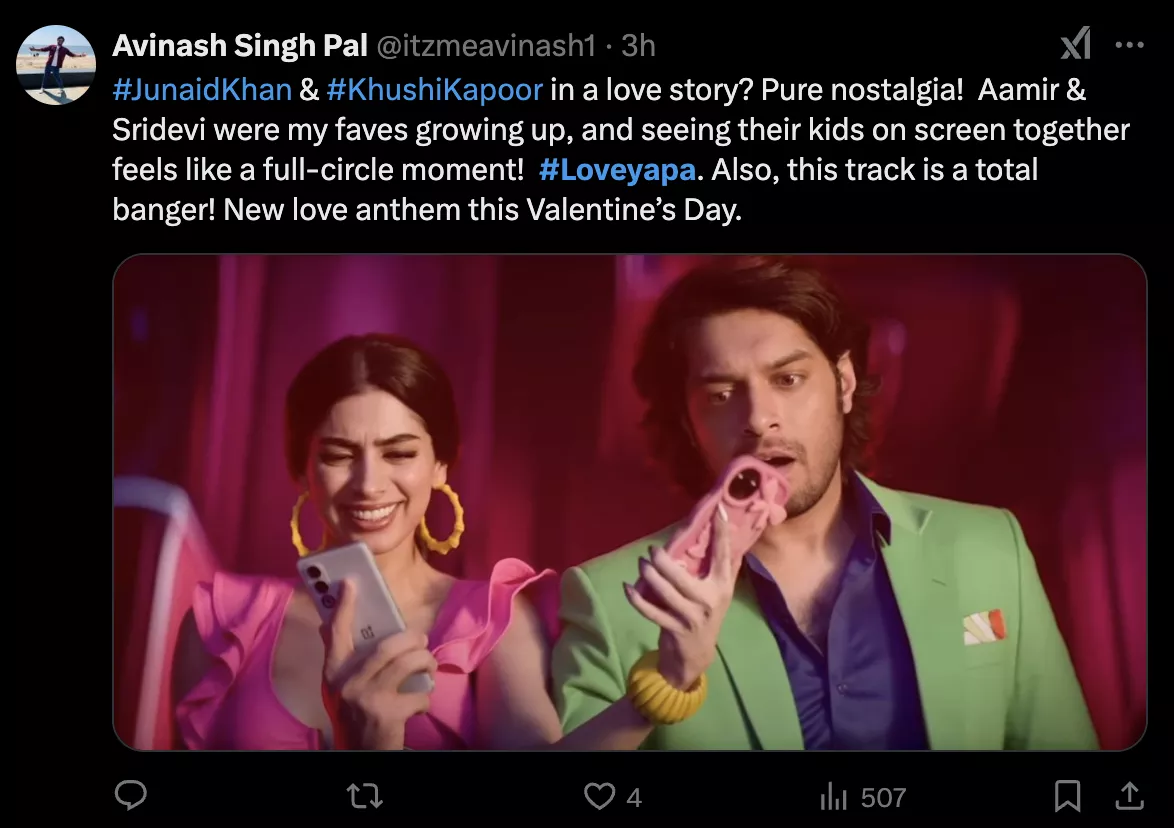
Task: Open the @itzmeavinash1 handle link
Action: click(x=486, y=45)
